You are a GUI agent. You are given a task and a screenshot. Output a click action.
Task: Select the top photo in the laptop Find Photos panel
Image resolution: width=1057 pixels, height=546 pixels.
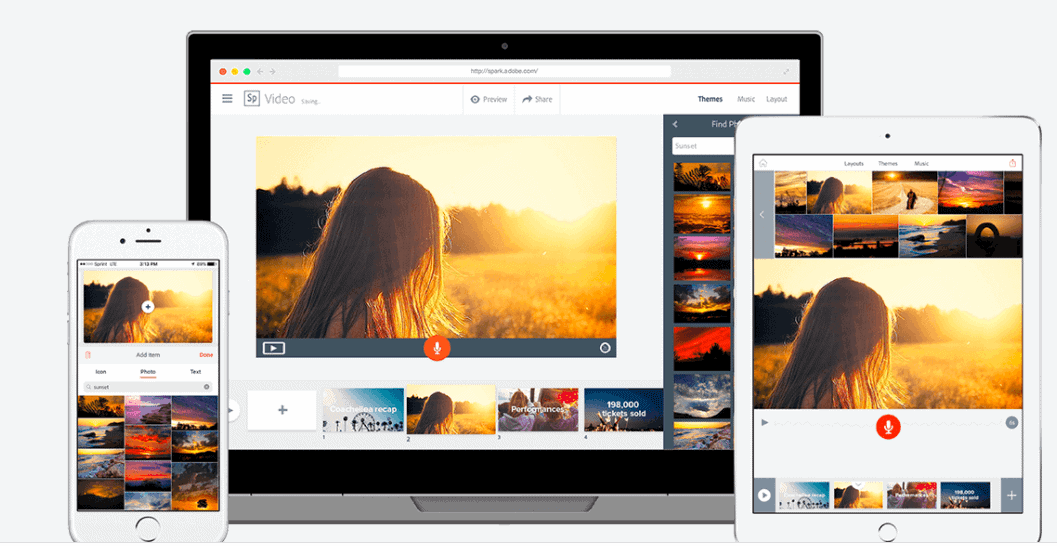point(702,177)
